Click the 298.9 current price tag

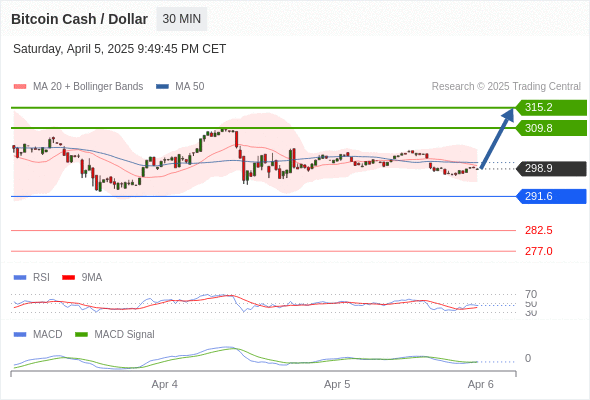(551, 169)
